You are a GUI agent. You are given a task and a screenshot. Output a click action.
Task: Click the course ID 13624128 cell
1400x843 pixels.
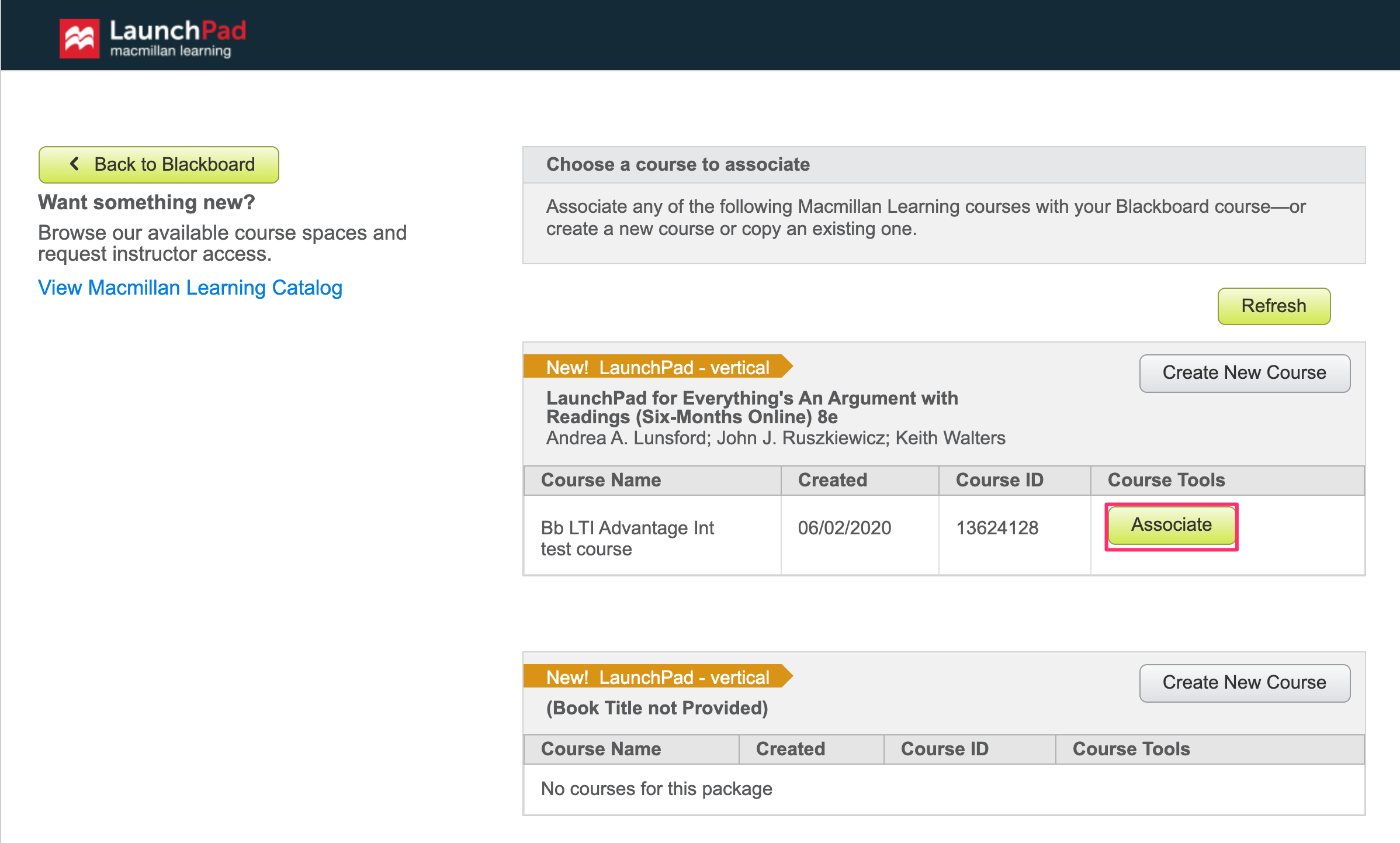pos(997,528)
